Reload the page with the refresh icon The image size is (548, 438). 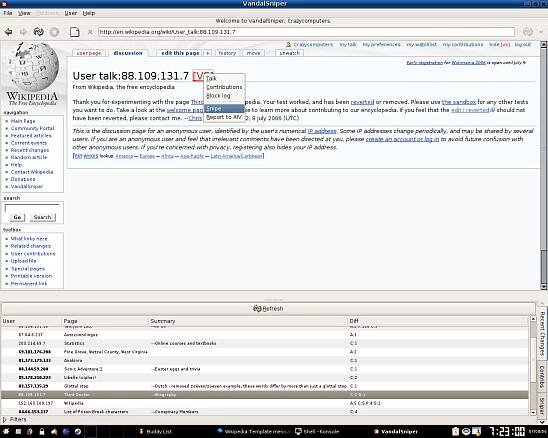38,32
